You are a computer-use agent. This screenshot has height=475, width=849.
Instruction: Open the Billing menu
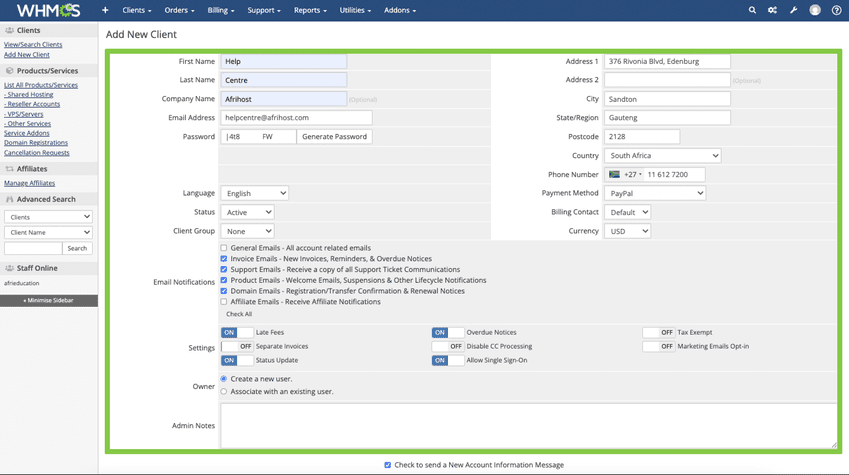coord(220,10)
